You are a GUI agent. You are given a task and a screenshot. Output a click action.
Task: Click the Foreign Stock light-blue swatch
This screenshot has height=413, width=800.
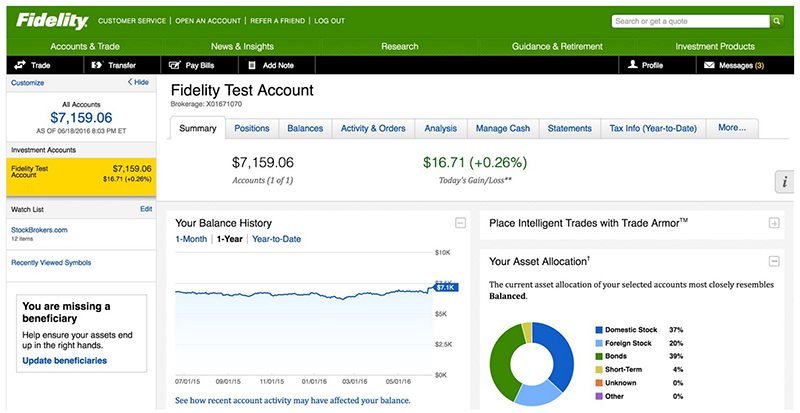pos(599,344)
